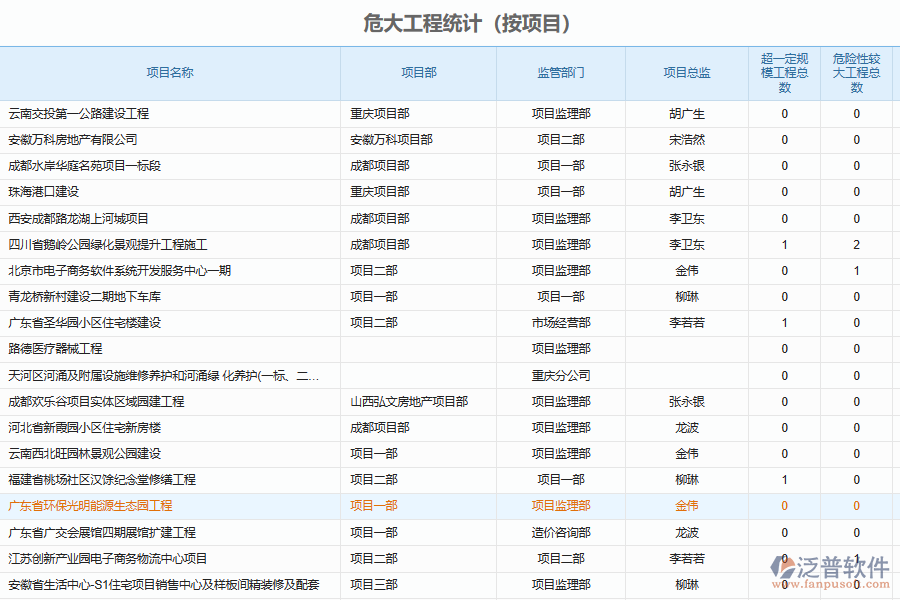Viewport: 900px width, 600px height.
Task: Click the value 2 in 四川省鹅岭公园 row
Action: click(856, 245)
